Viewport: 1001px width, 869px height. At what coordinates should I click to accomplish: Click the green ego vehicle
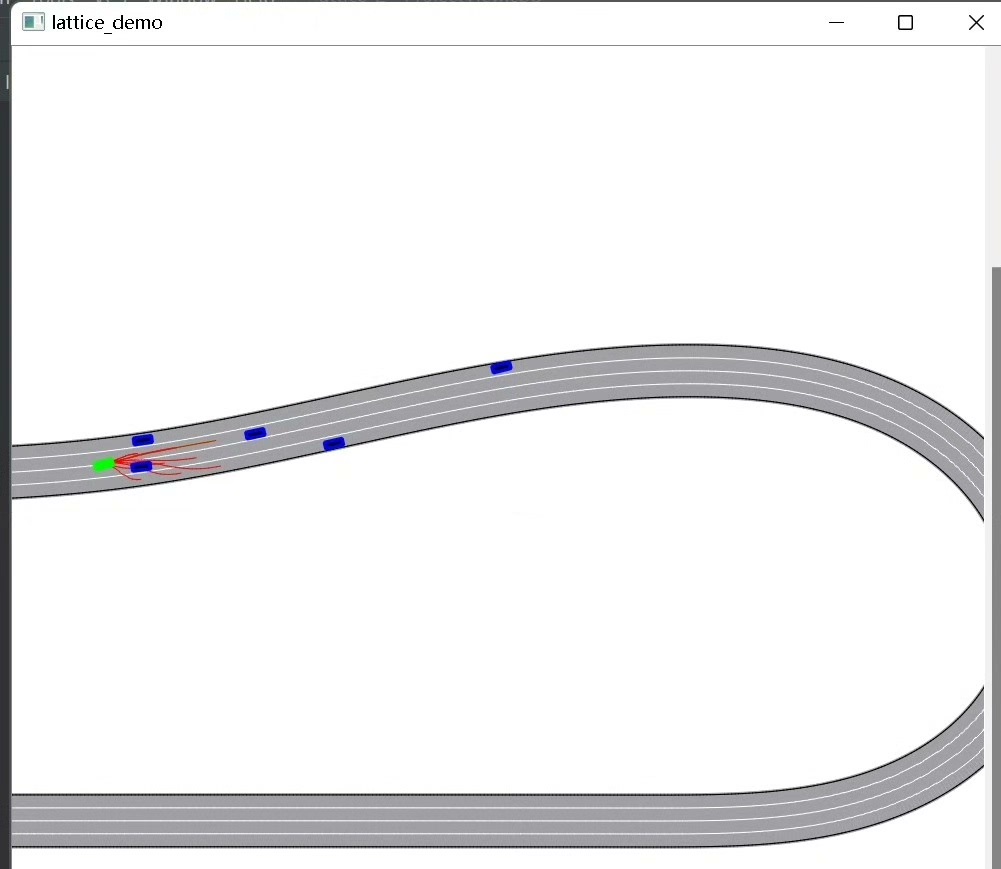(104, 465)
